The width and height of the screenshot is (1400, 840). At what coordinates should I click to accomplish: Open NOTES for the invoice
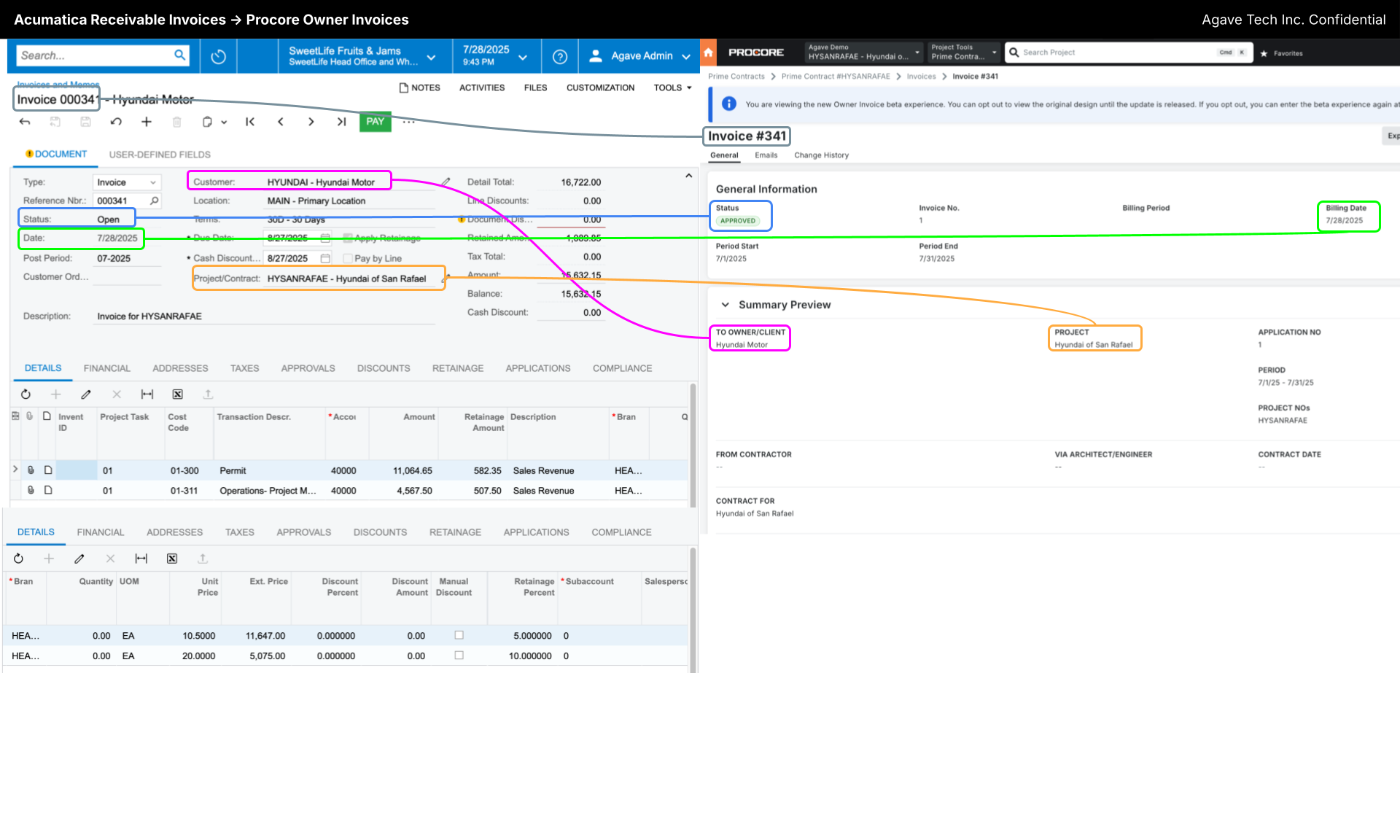(x=420, y=87)
